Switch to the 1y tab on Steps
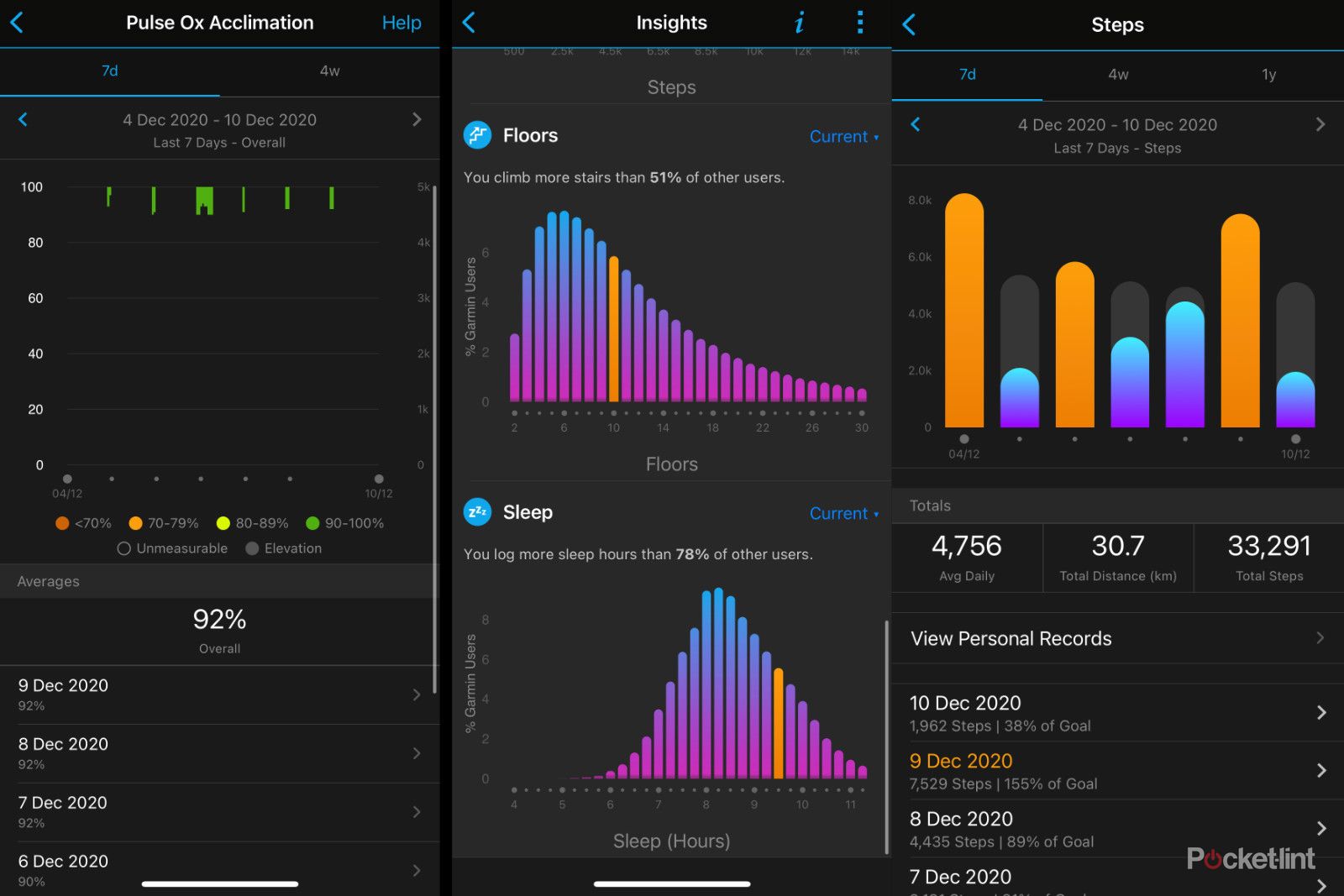Screen dimensions: 1344x896 click(1268, 74)
